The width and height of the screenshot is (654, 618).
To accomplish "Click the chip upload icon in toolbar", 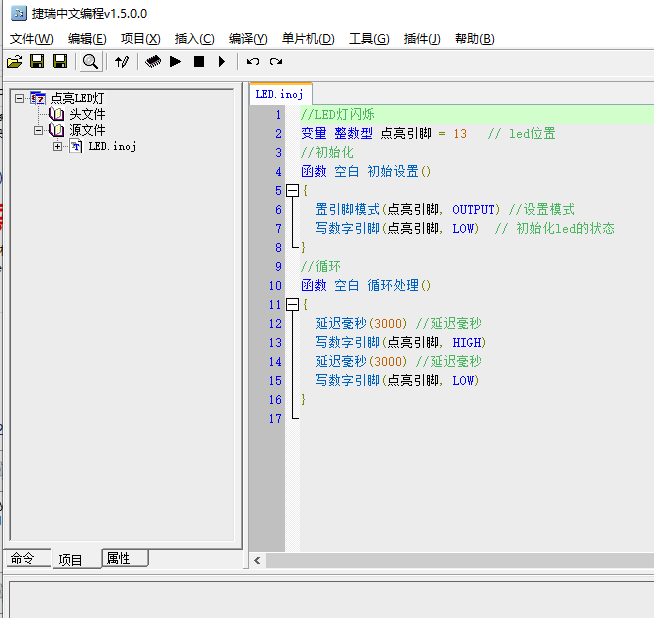I will (153, 62).
